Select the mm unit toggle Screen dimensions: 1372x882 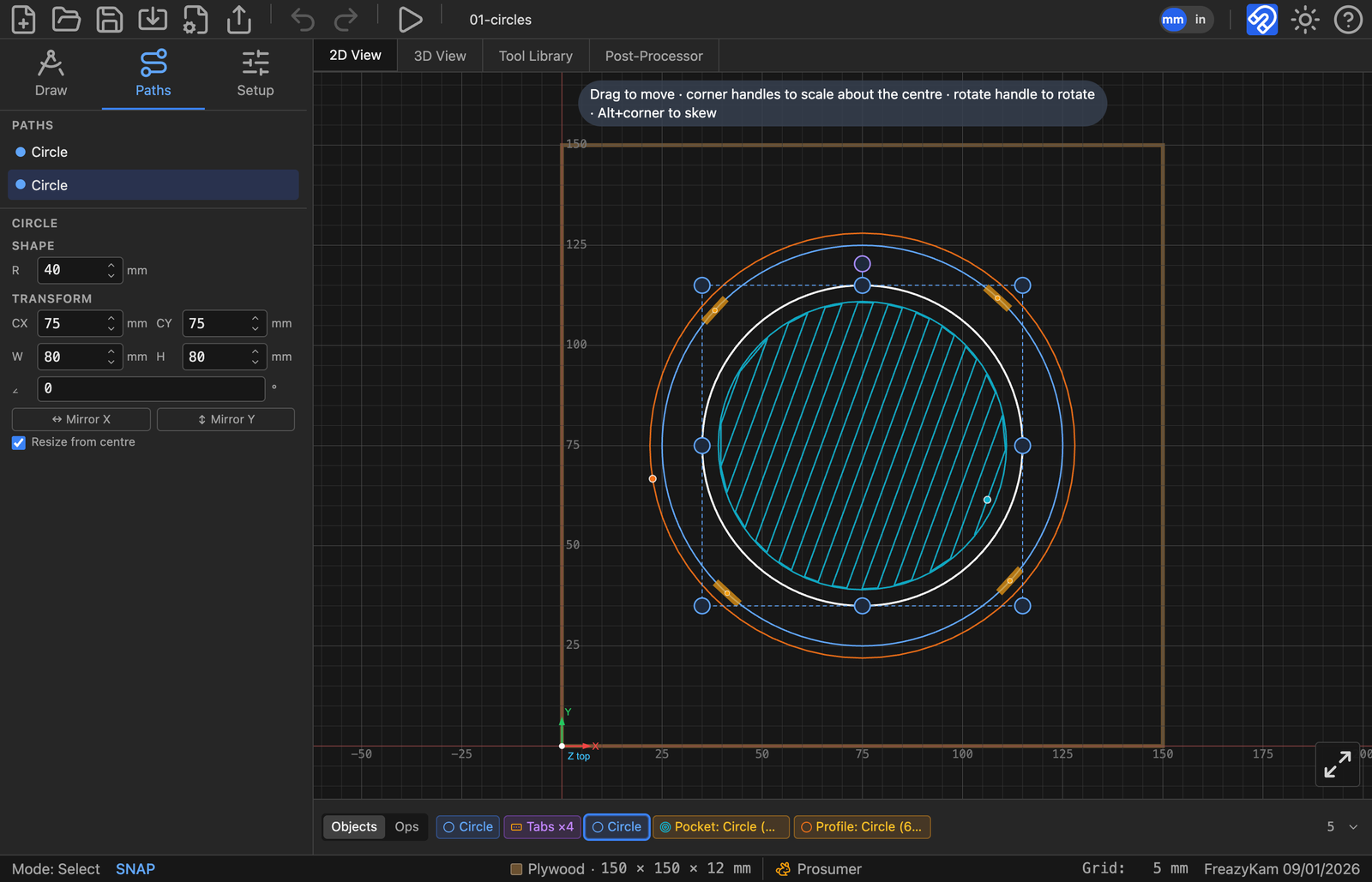[x=1173, y=19]
